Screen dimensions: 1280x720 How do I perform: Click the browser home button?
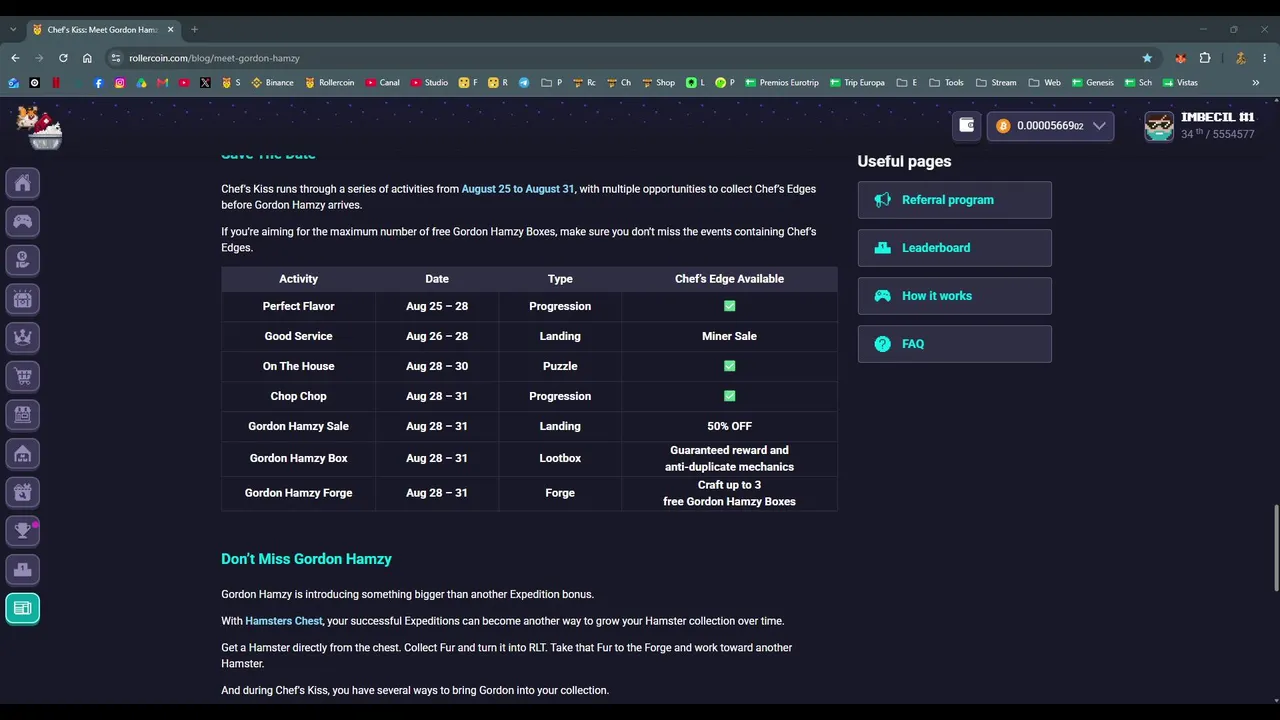tap(87, 58)
